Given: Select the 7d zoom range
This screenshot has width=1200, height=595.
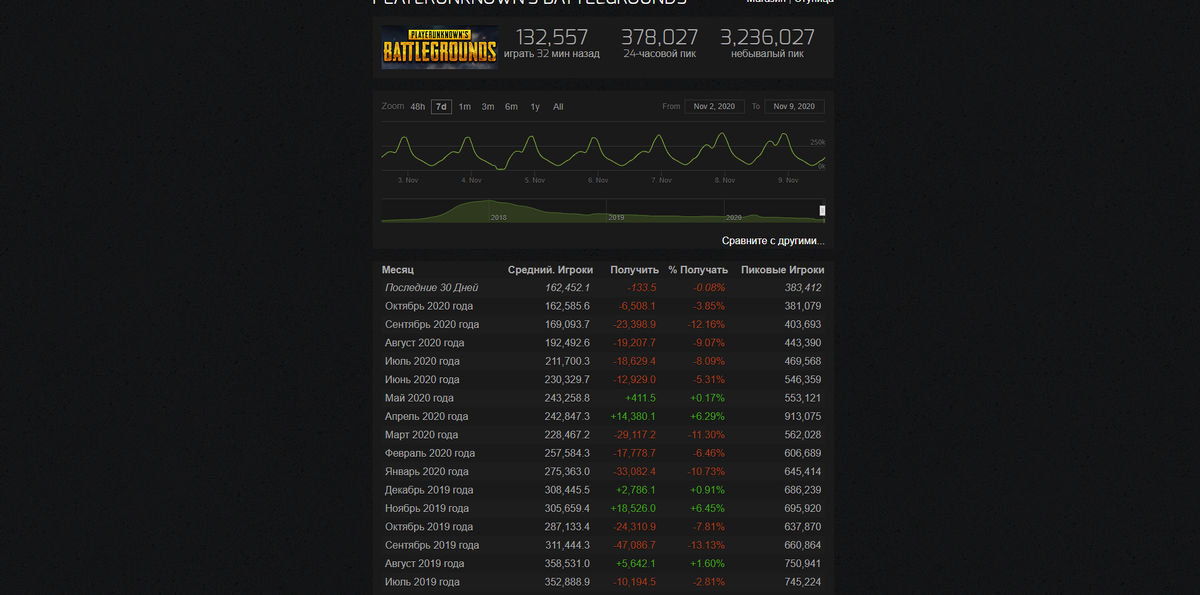Looking at the screenshot, I should [x=441, y=107].
